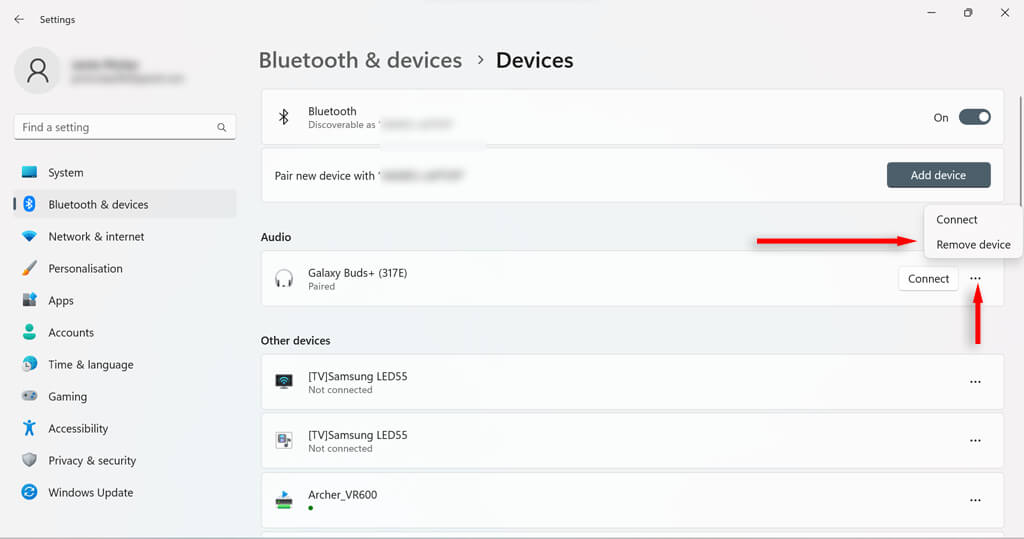Open Network & internet wifi icon
Viewport: 1024px width, 539px height.
29,236
